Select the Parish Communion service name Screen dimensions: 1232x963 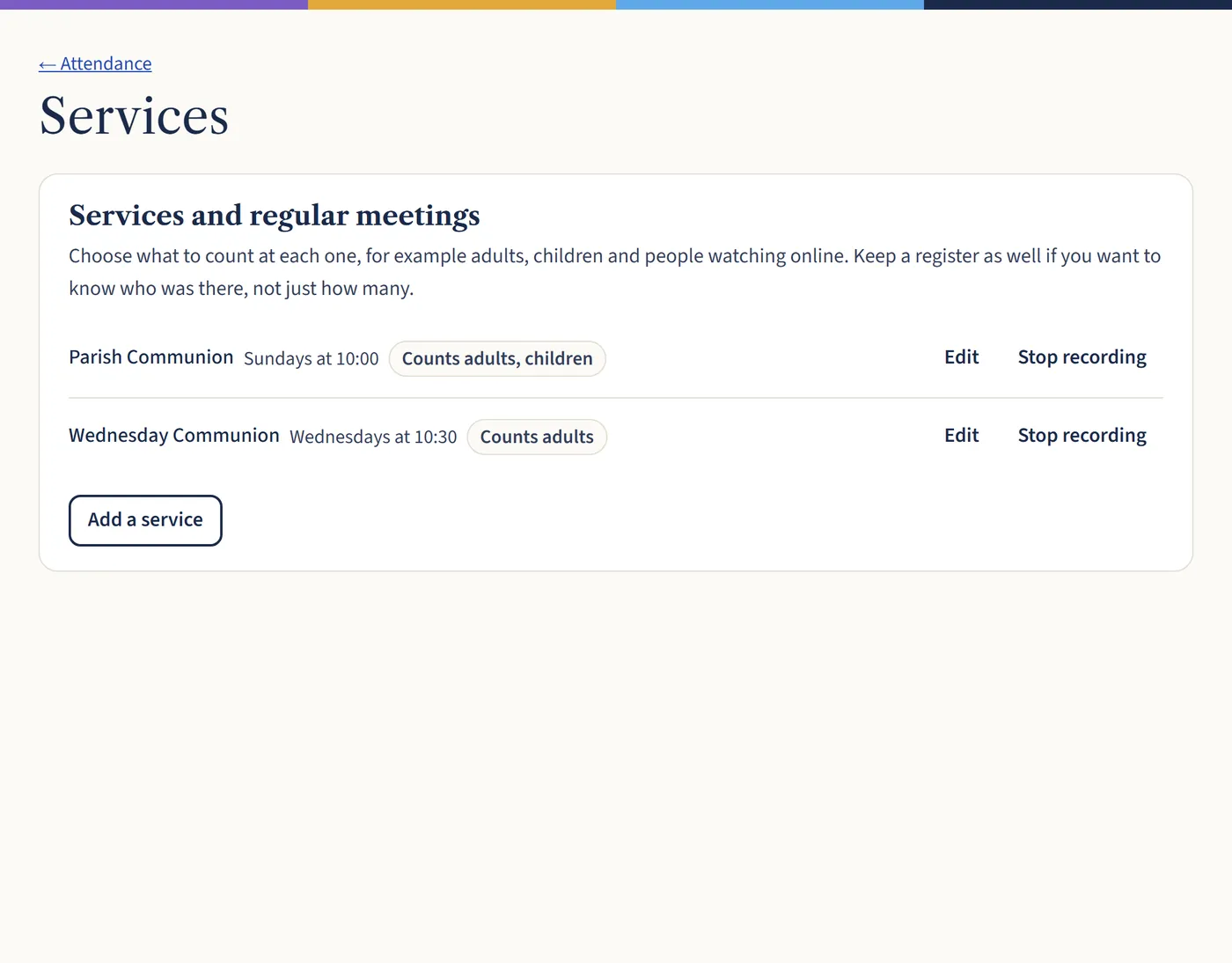pyautogui.click(x=151, y=357)
